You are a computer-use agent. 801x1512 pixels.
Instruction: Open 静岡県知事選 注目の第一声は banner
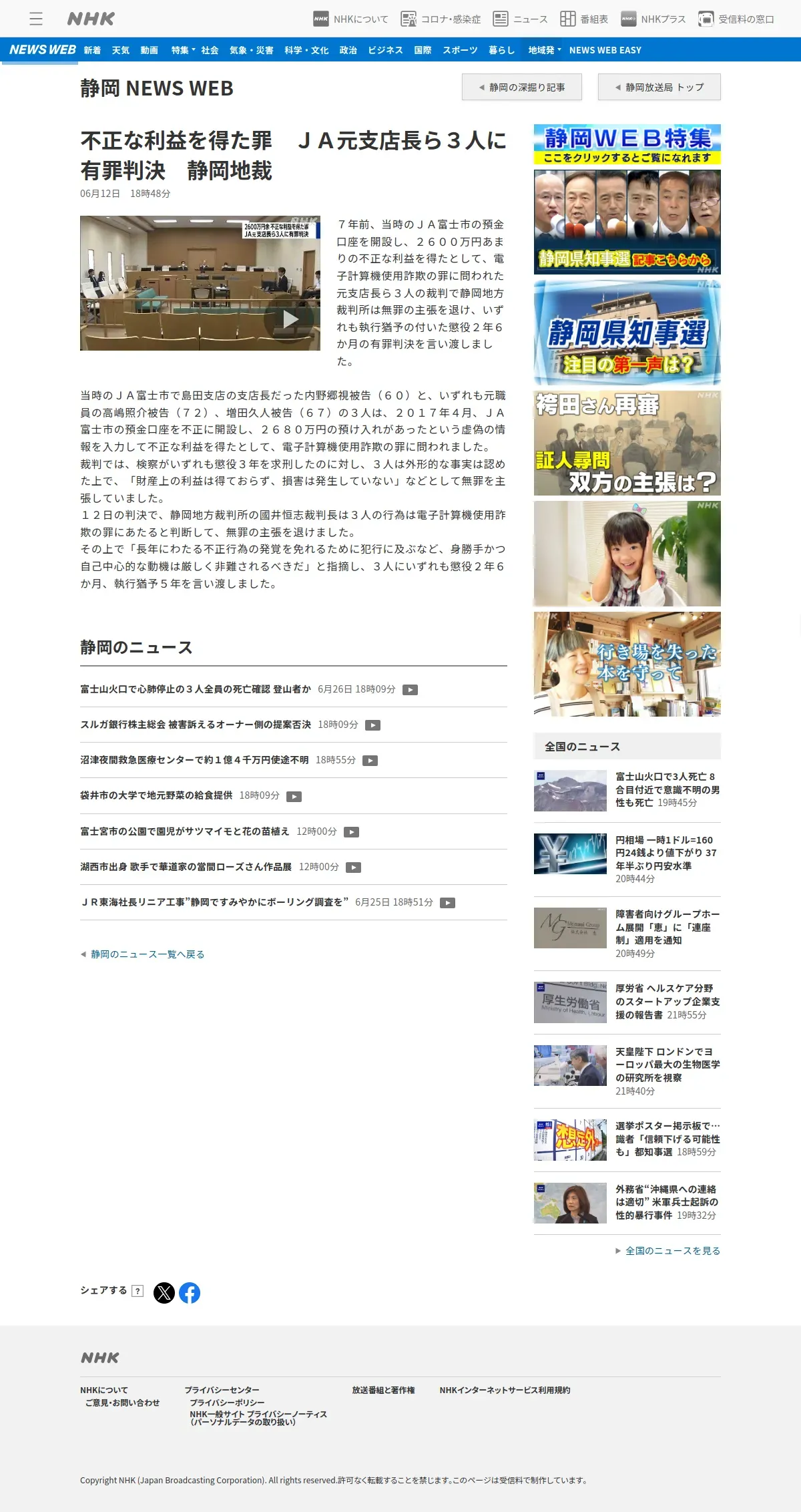[x=627, y=333]
